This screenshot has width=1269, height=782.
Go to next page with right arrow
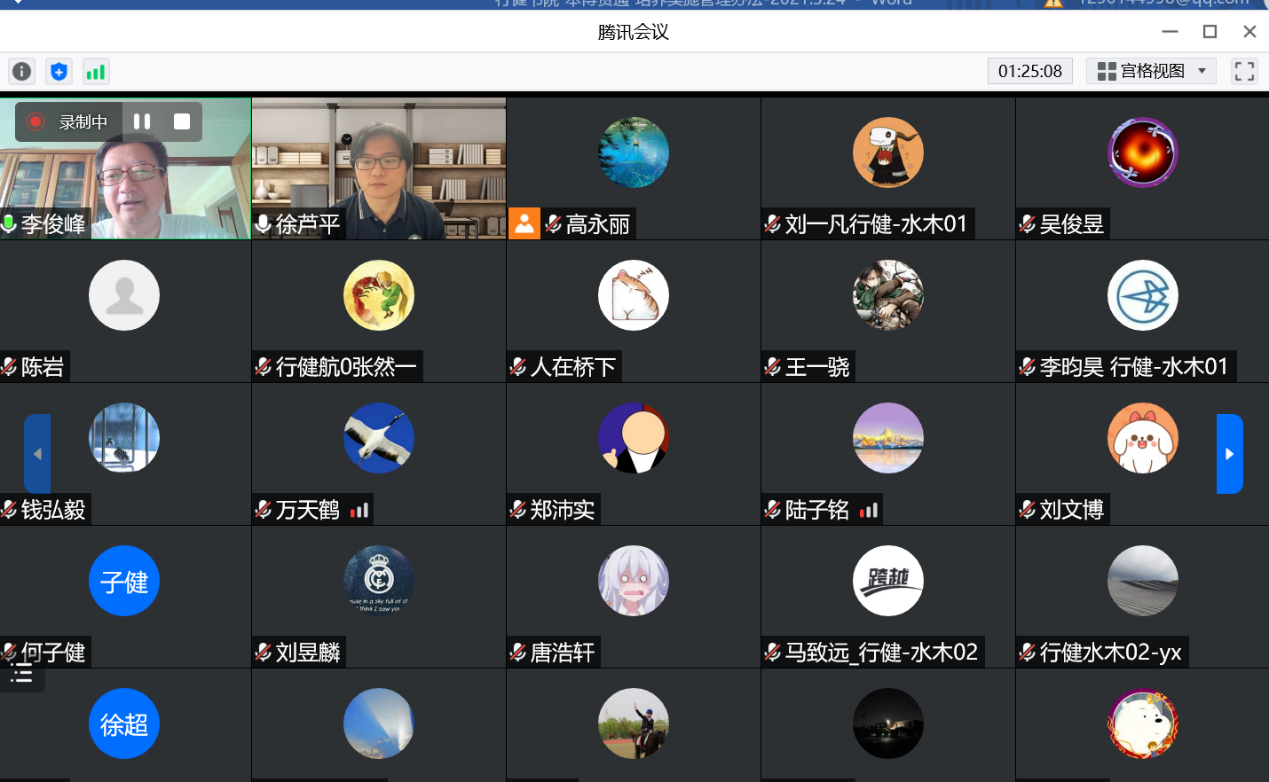coord(1228,453)
